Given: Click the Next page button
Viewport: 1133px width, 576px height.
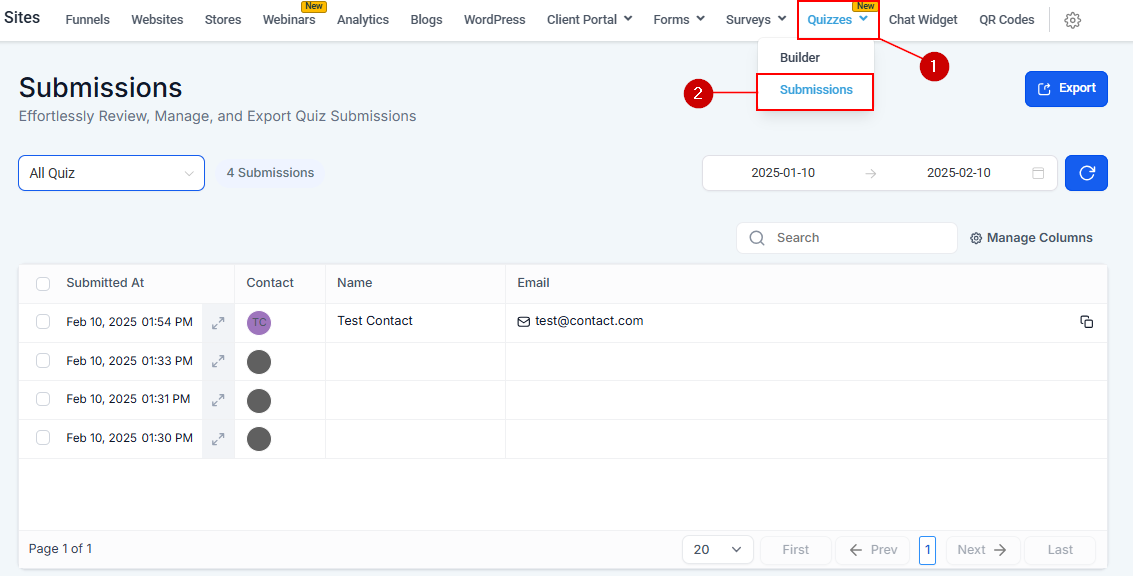Looking at the screenshot, I should [983, 550].
